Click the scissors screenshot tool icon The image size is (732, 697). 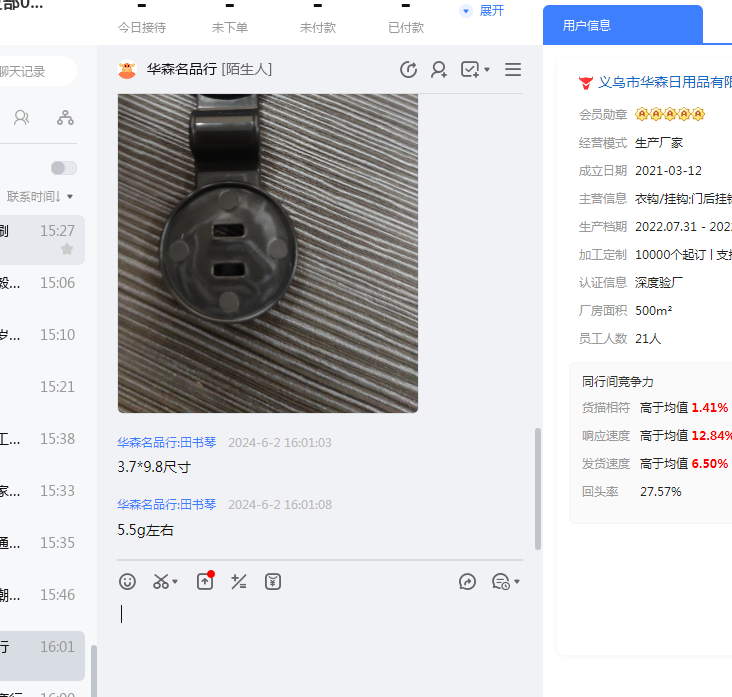pos(161,581)
